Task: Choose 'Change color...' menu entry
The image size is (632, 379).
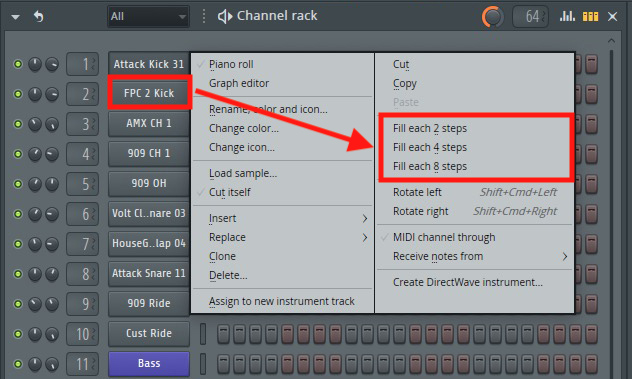Action: 243,129
